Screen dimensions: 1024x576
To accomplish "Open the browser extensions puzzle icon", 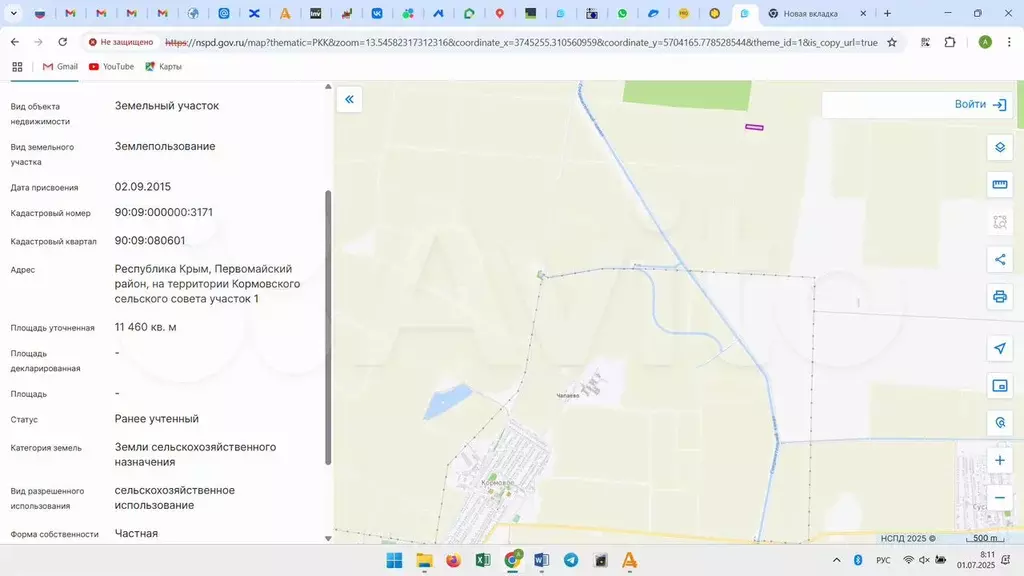I will pos(950,42).
